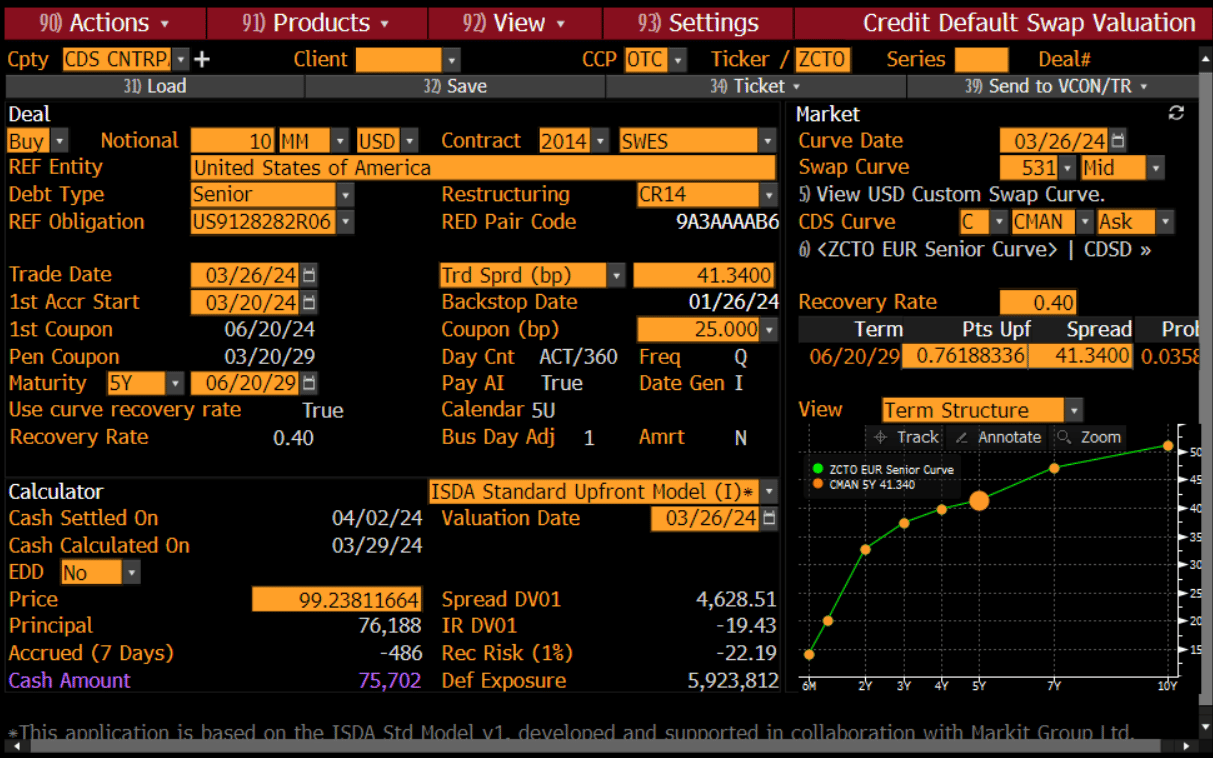The height and width of the screenshot is (758, 1213).
Task: Click the Market Recovery Rate 0.40 field
Action: click(x=1038, y=302)
